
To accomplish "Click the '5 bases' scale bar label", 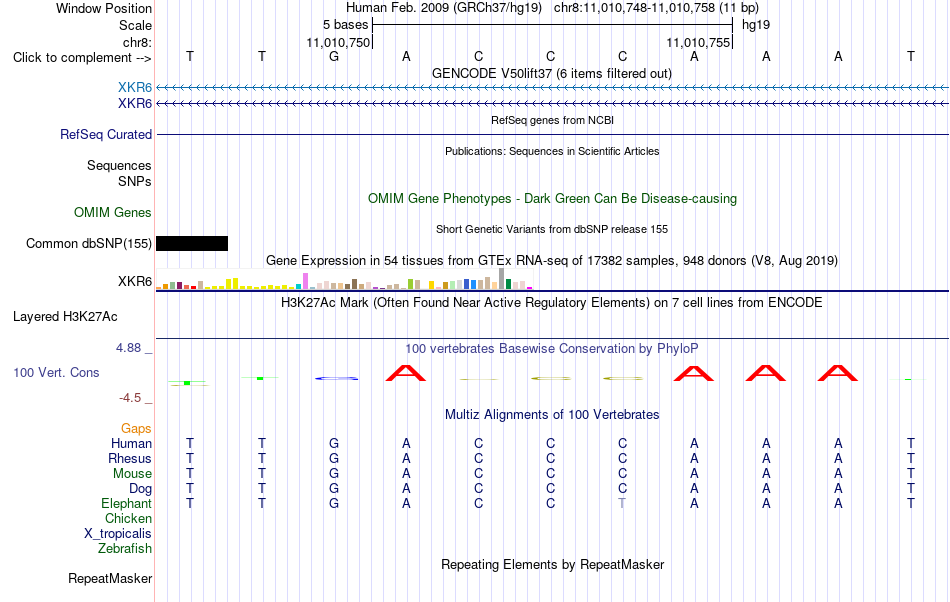I will [x=345, y=25].
